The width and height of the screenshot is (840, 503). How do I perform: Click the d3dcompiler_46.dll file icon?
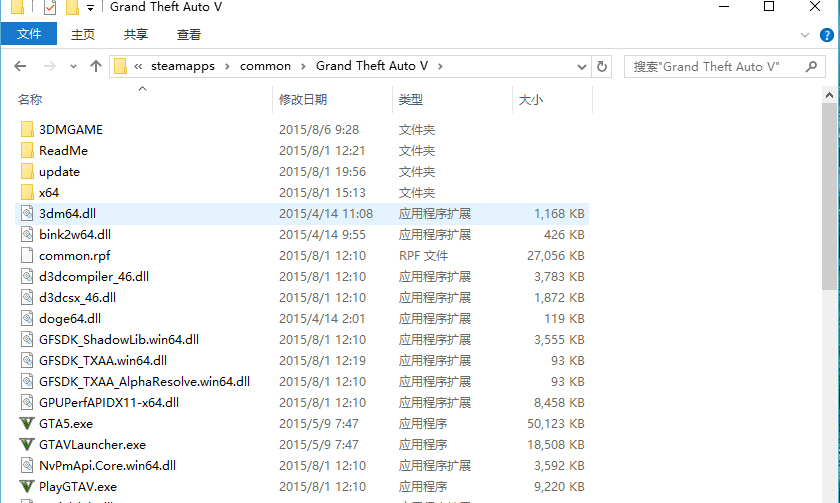[27, 276]
